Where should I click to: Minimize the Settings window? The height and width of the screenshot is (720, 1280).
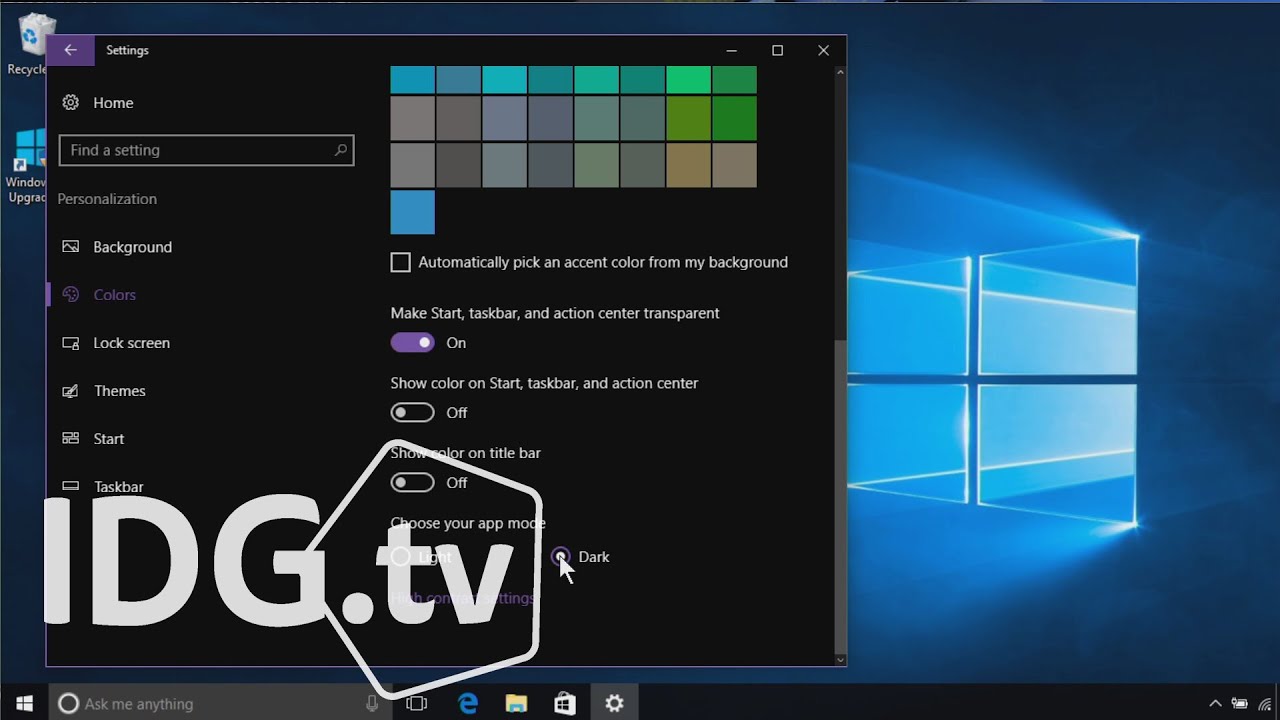[x=731, y=50]
